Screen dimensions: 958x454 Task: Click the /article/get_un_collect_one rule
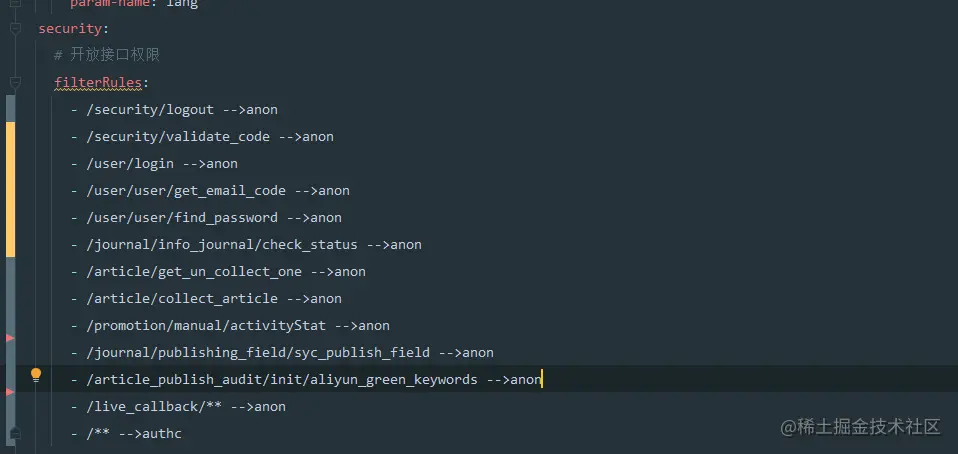tap(226, 271)
